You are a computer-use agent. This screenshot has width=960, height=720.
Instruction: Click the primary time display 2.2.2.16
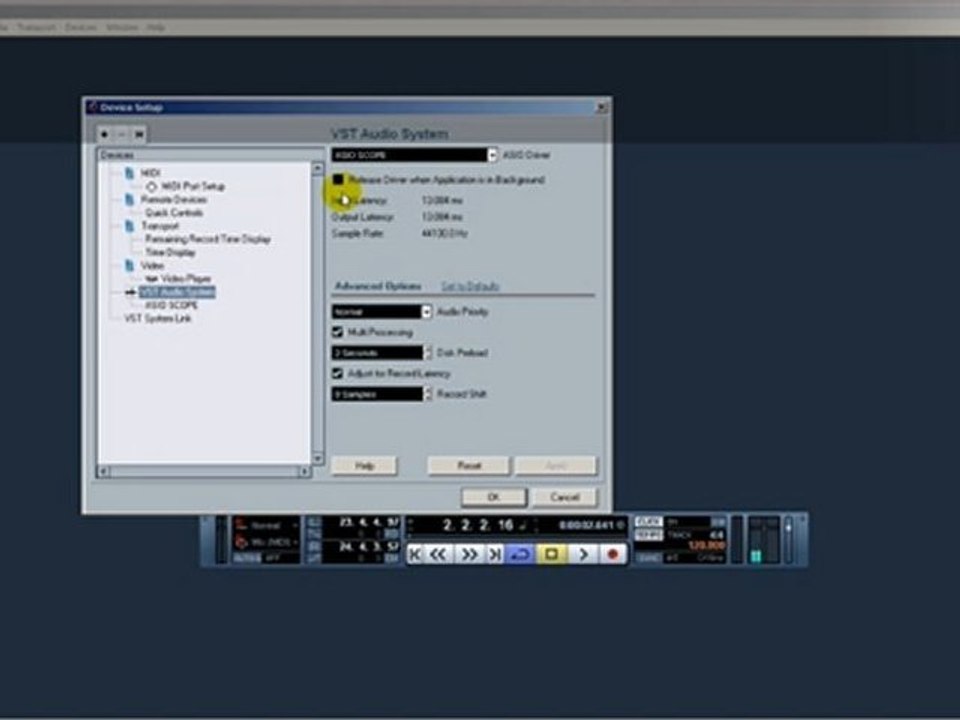tap(478, 525)
